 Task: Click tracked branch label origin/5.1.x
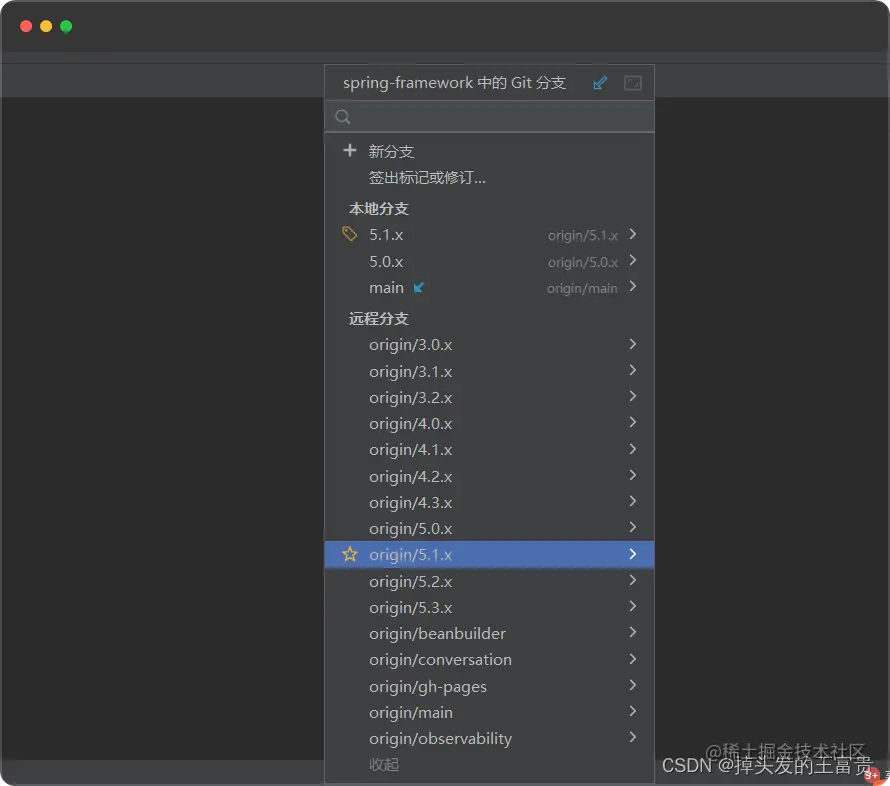click(x=582, y=236)
